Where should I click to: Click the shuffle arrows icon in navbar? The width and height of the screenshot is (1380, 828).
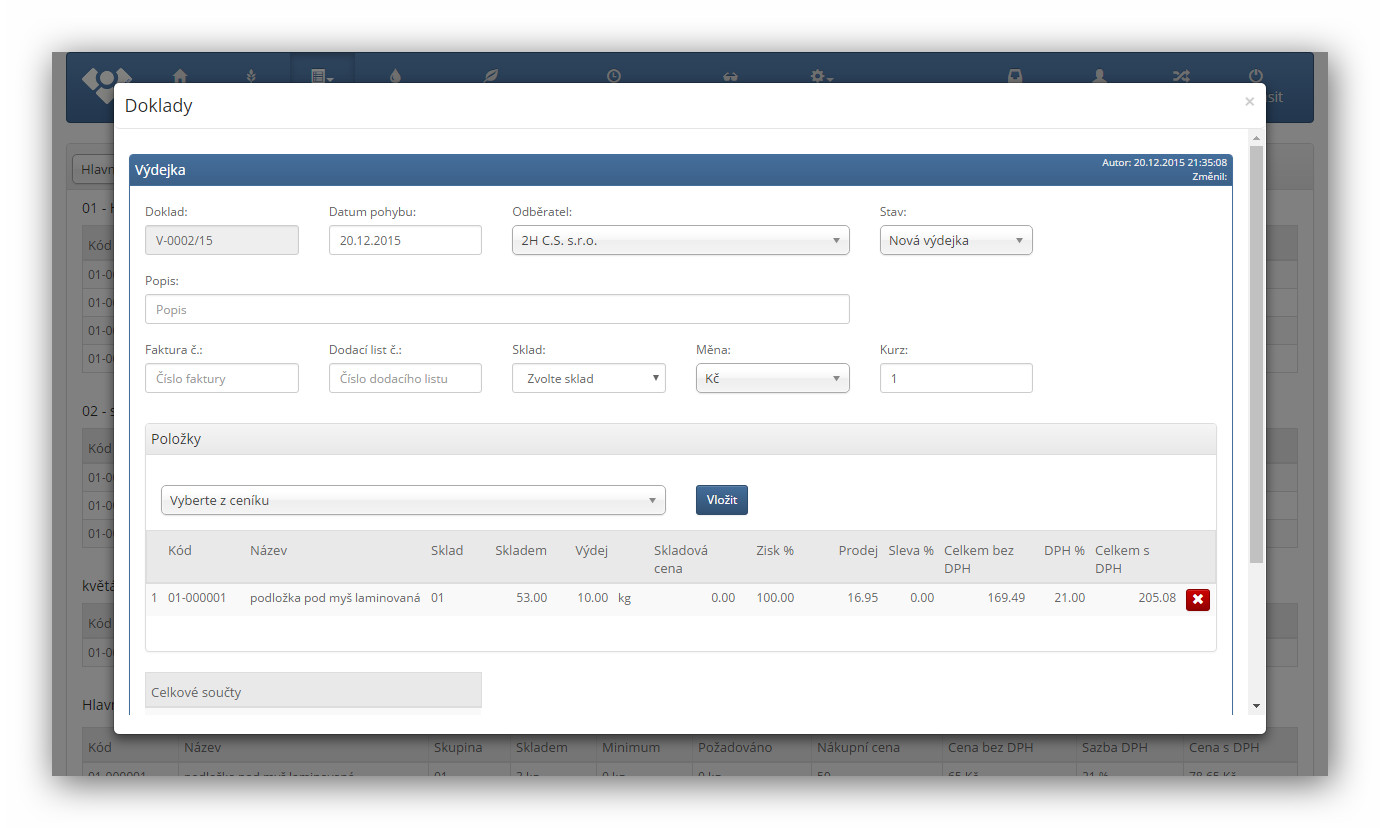[1181, 76]
